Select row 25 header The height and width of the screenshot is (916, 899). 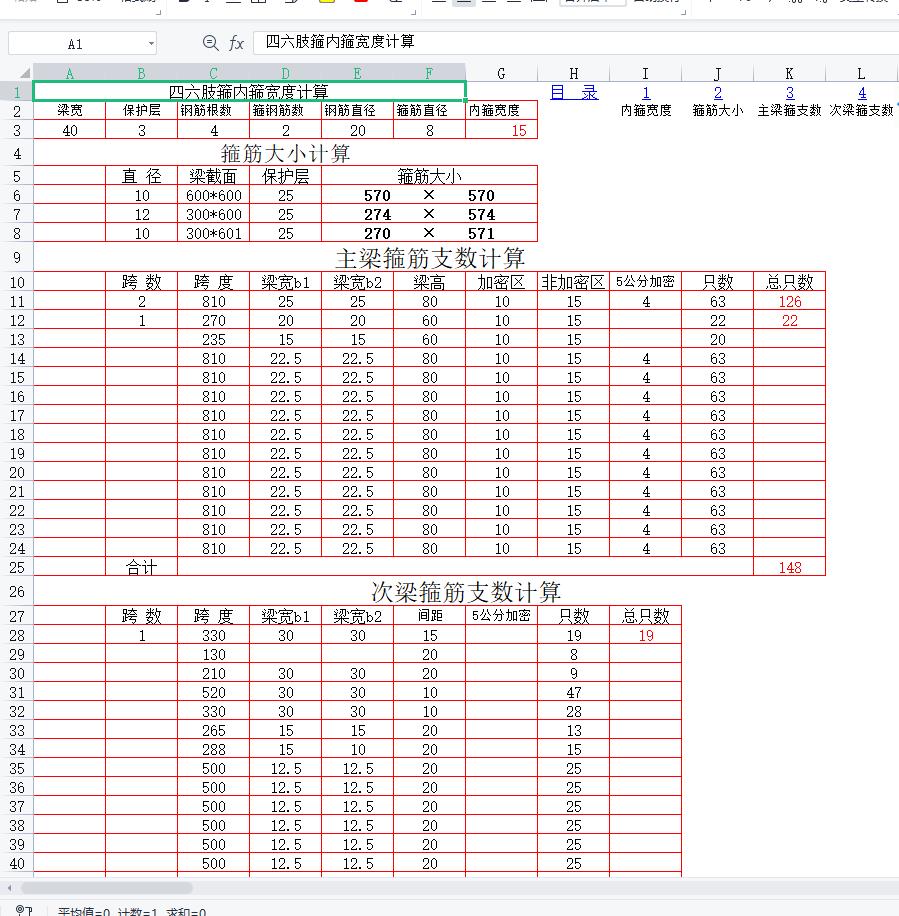coord(16,567)
